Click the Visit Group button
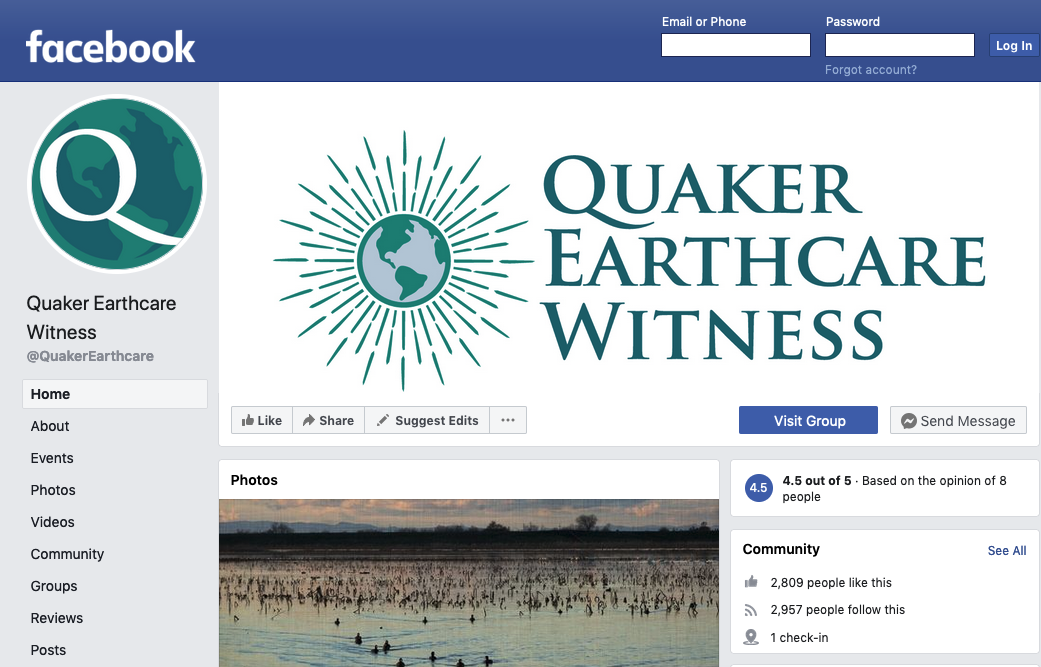Viewport: 1041px width, 667px height. tap(808, 420)
